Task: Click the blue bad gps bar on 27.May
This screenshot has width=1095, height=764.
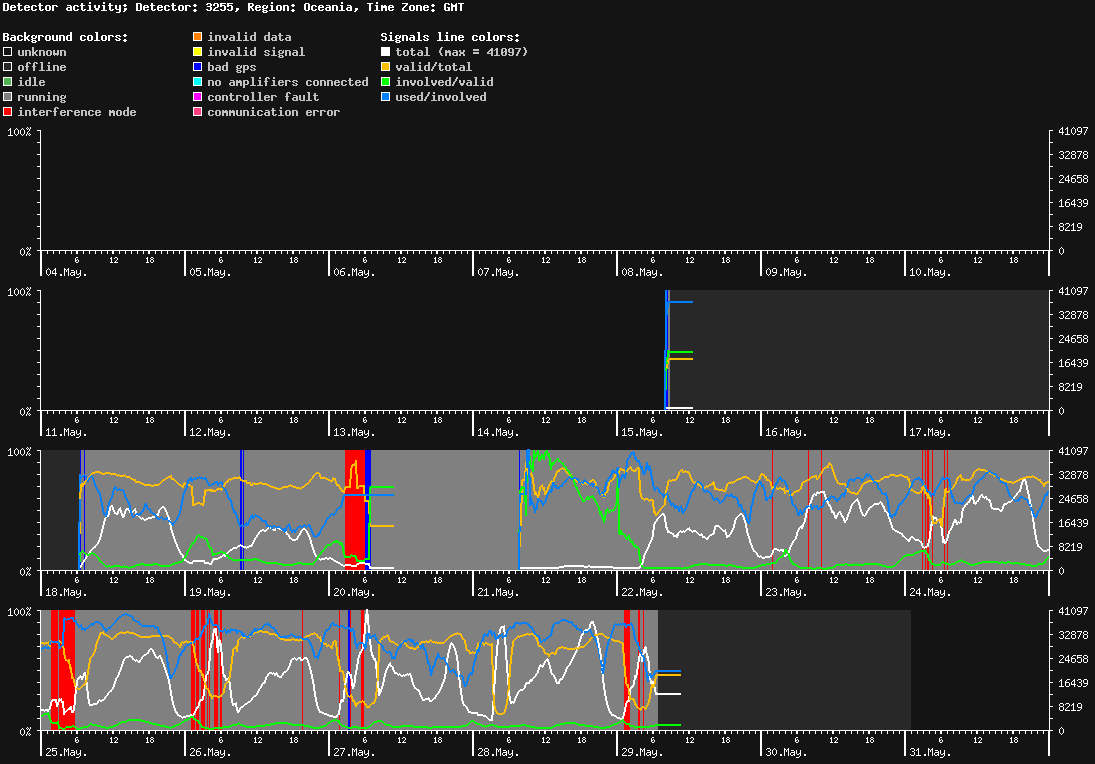Action: point(349,670)
